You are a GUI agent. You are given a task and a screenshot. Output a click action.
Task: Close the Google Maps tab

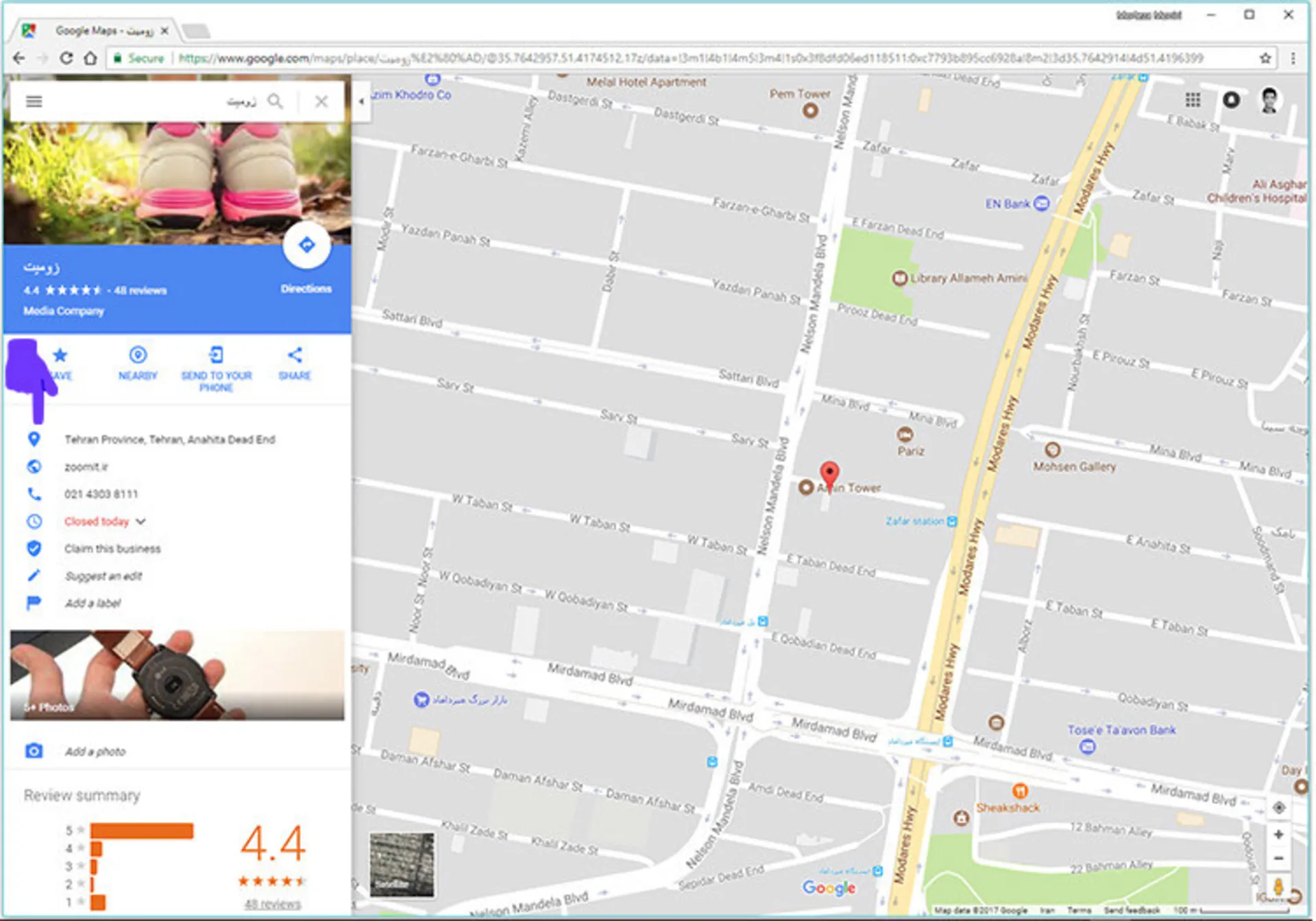(164, 31)
